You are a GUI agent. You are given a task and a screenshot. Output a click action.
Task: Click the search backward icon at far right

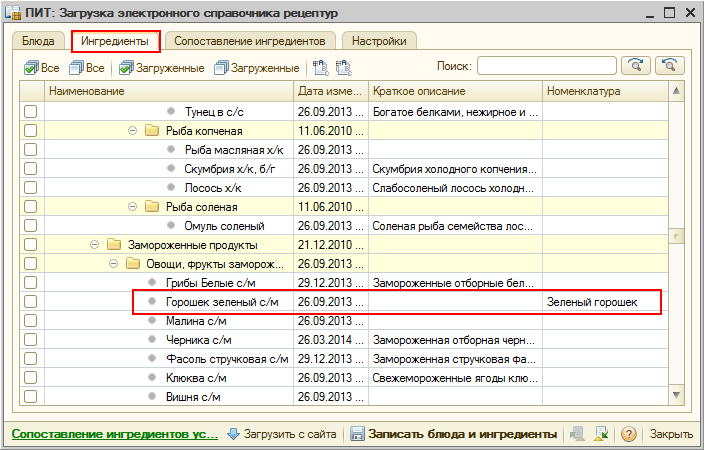point(672,66)
